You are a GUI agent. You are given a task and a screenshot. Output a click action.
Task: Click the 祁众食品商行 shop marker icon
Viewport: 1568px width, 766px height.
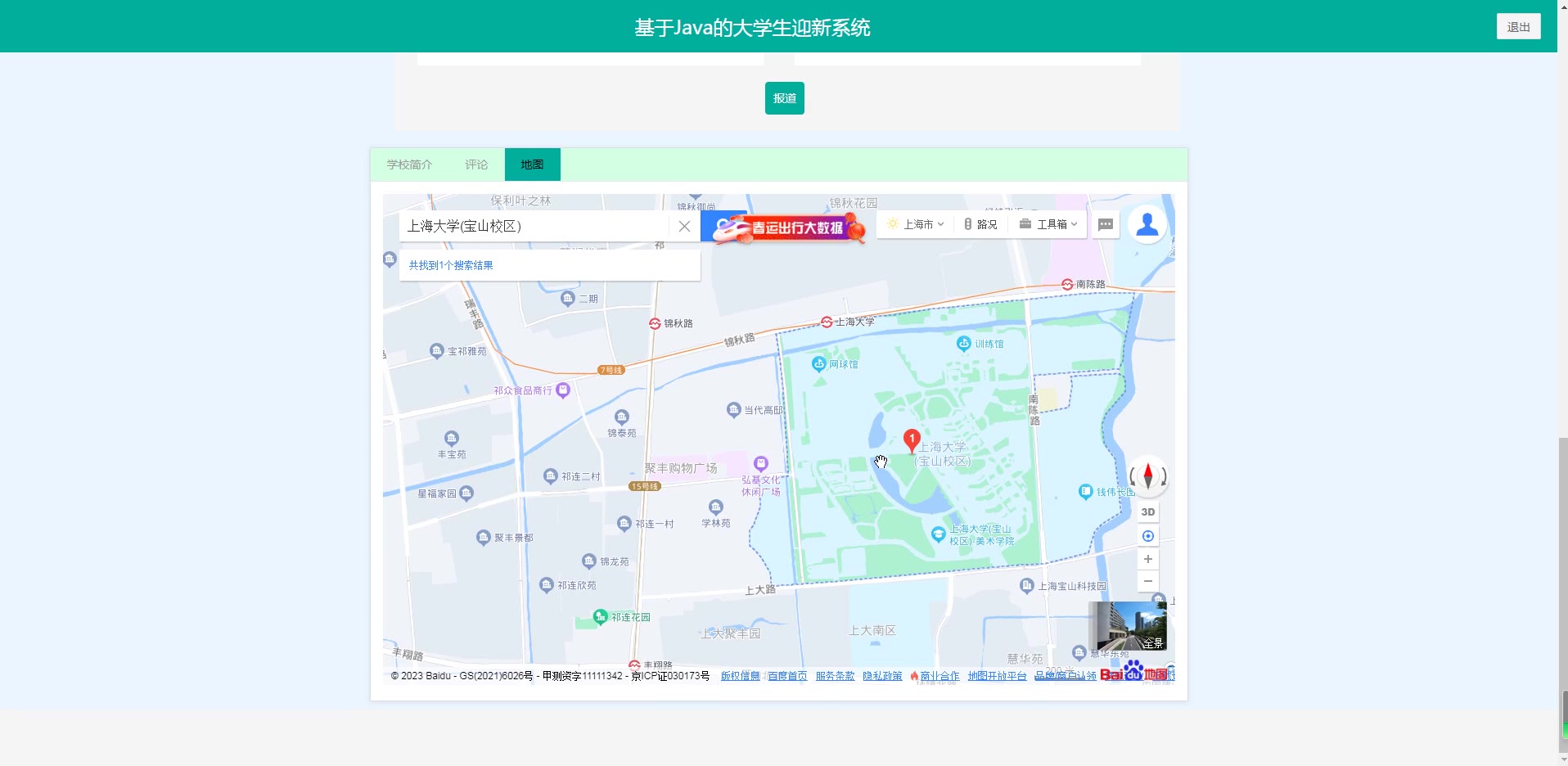pos(563,390)
